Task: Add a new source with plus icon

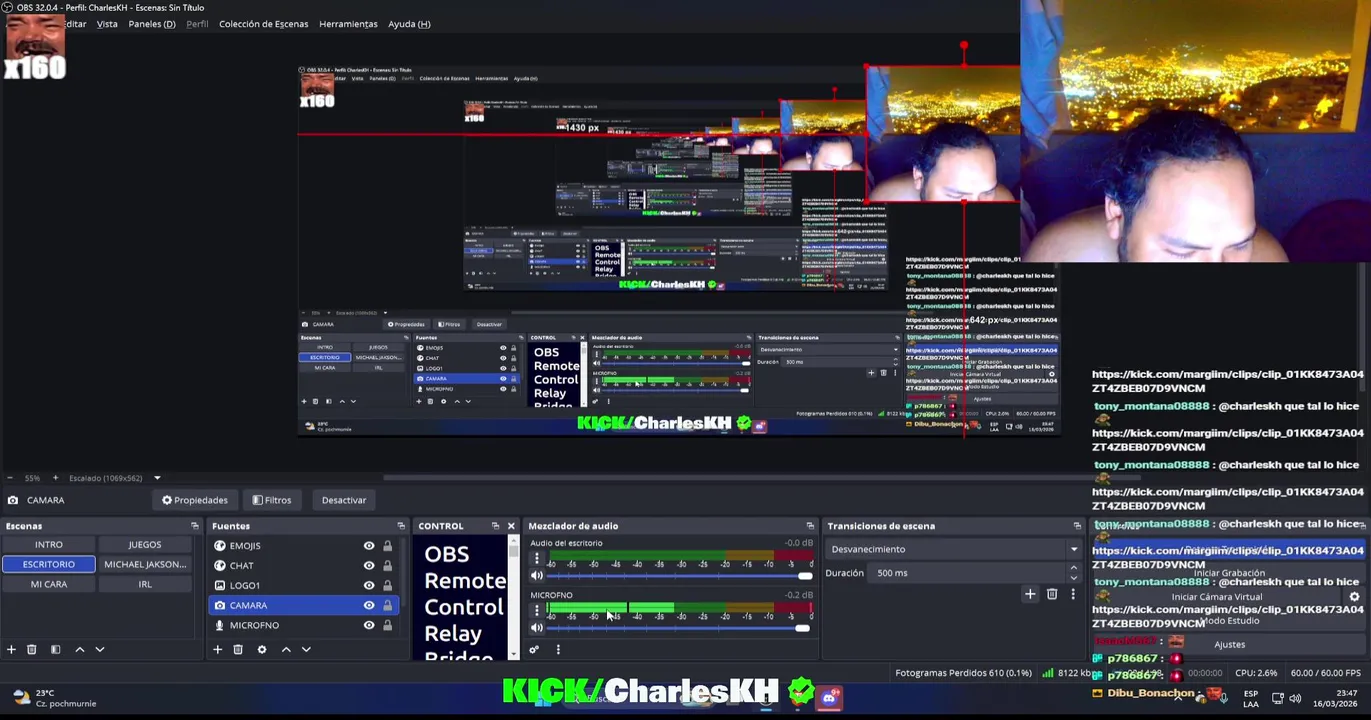Action: tap(217, 650)
